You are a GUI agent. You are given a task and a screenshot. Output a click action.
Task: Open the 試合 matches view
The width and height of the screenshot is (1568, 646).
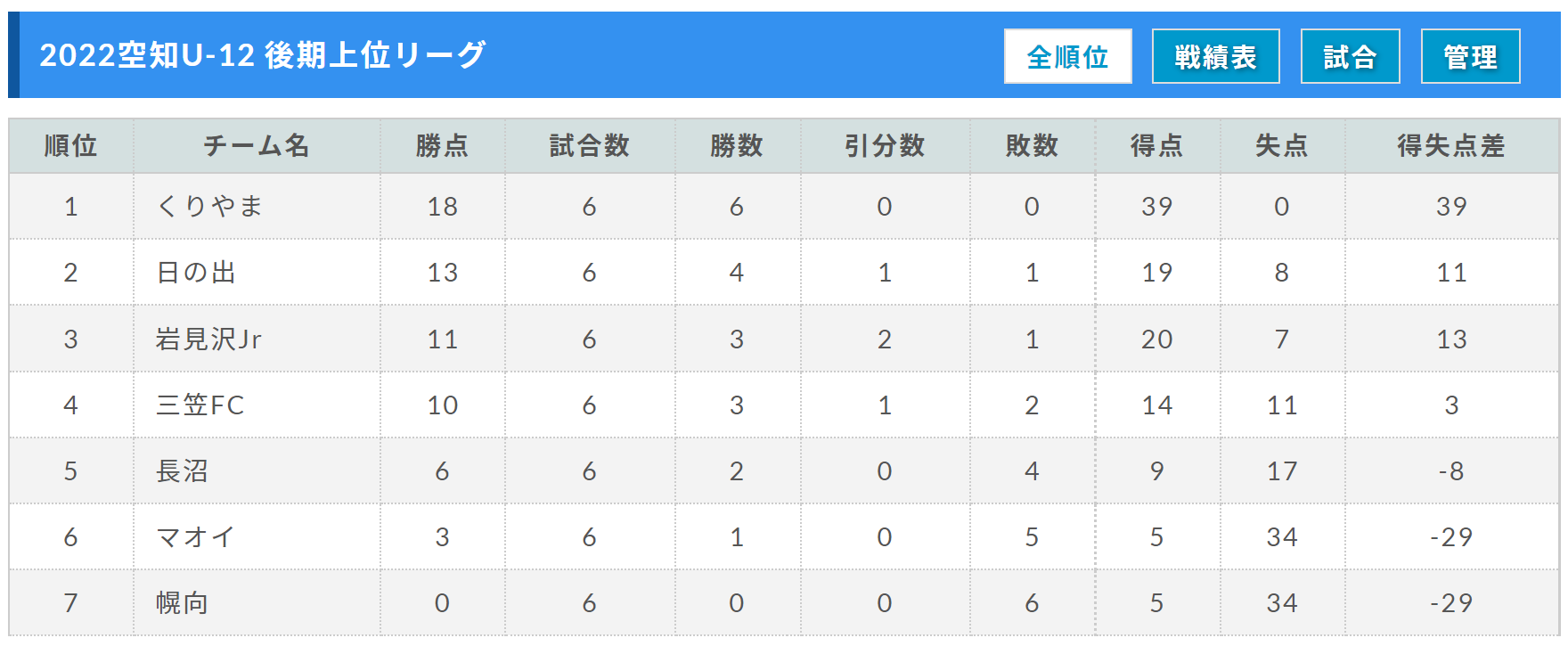coord(1350,56)
